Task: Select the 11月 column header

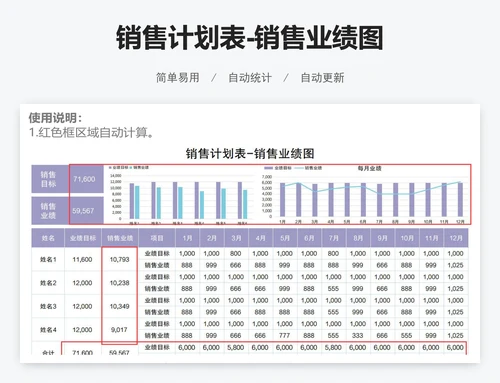Action: click(431, 238)
